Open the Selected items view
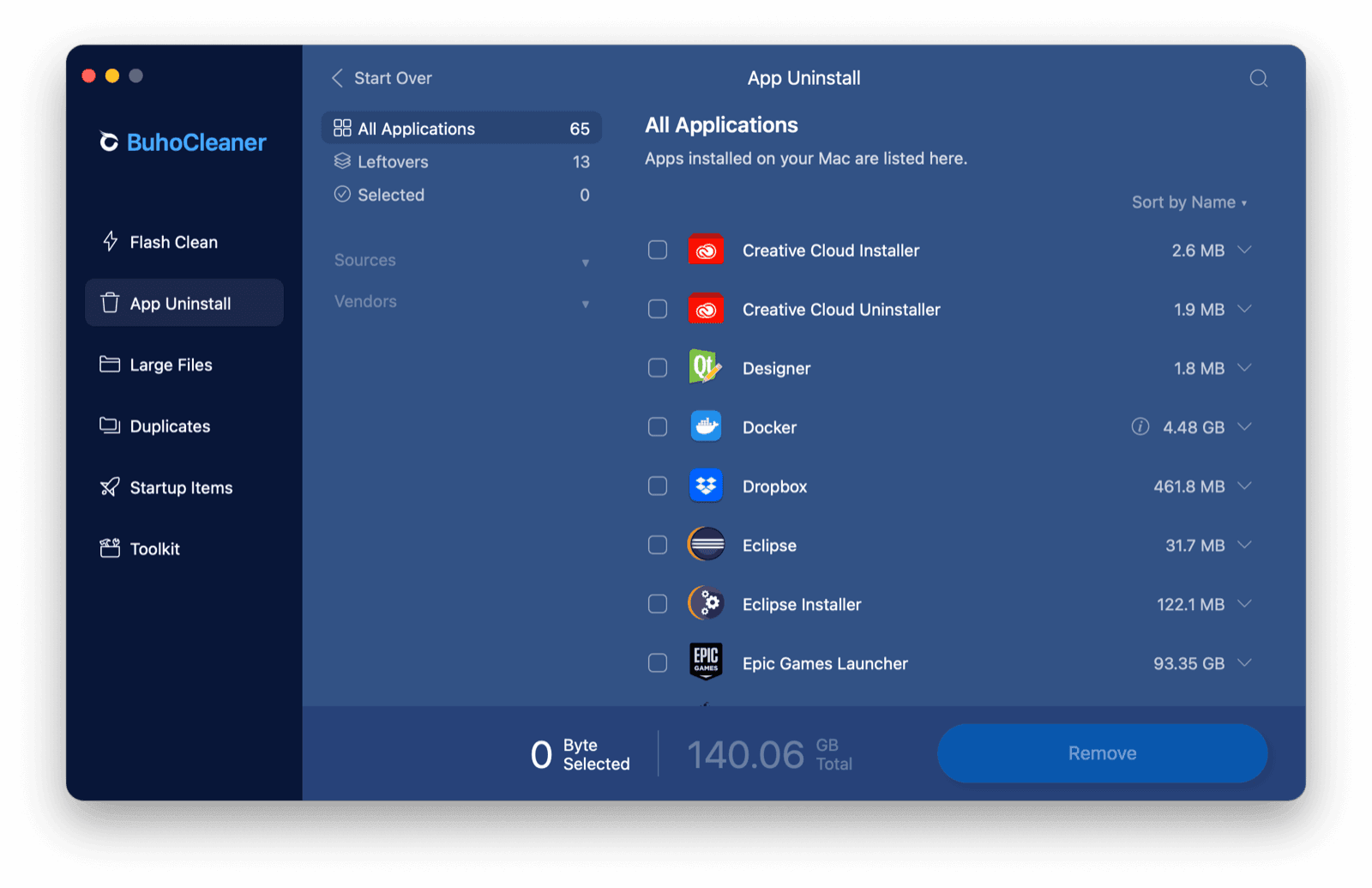The width and height of the screenshot is (1372, 888). tap(390, 195)
